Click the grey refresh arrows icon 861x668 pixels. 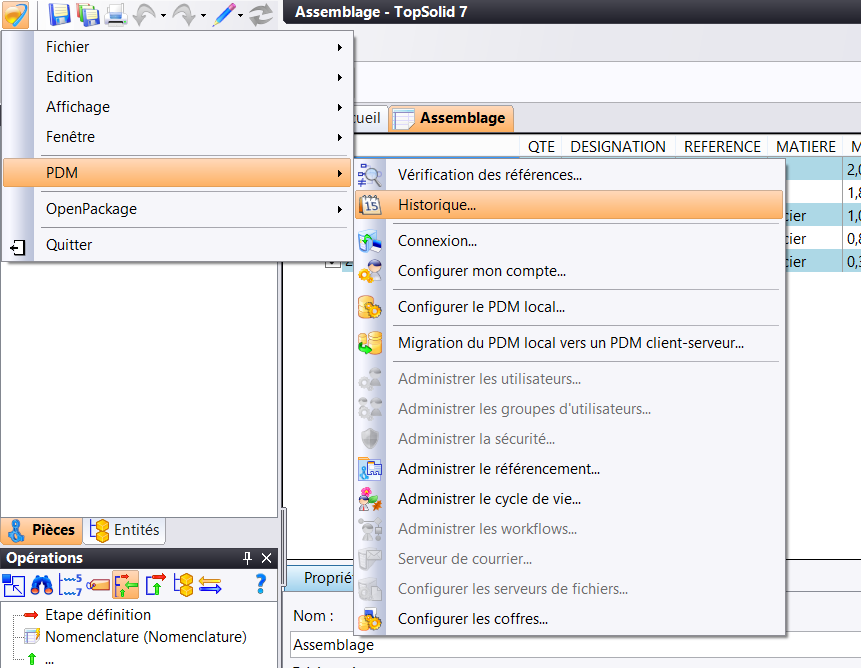point(261,15)
